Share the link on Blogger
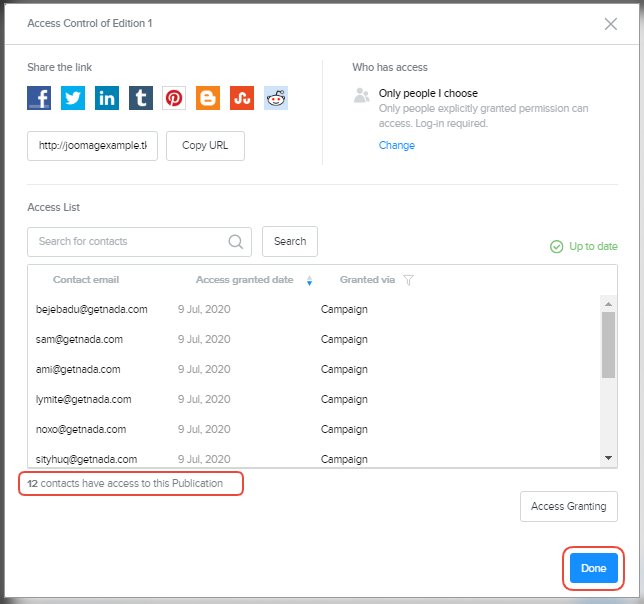Screen dimensions: 644x604 coord(208,98)
